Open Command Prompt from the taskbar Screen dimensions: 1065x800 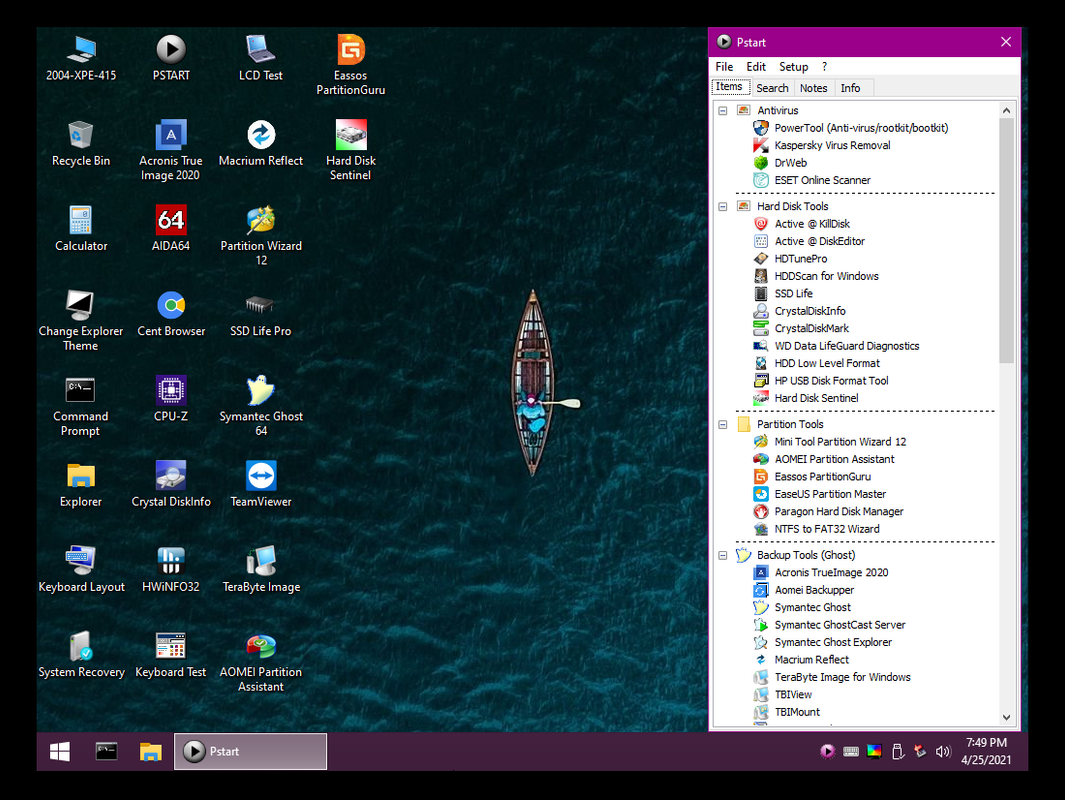(106, 751)
